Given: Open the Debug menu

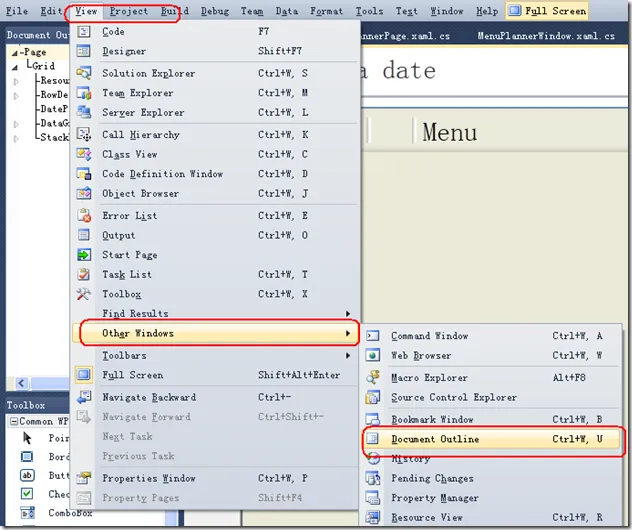Looking at the screenshot, I should [215, 11].
